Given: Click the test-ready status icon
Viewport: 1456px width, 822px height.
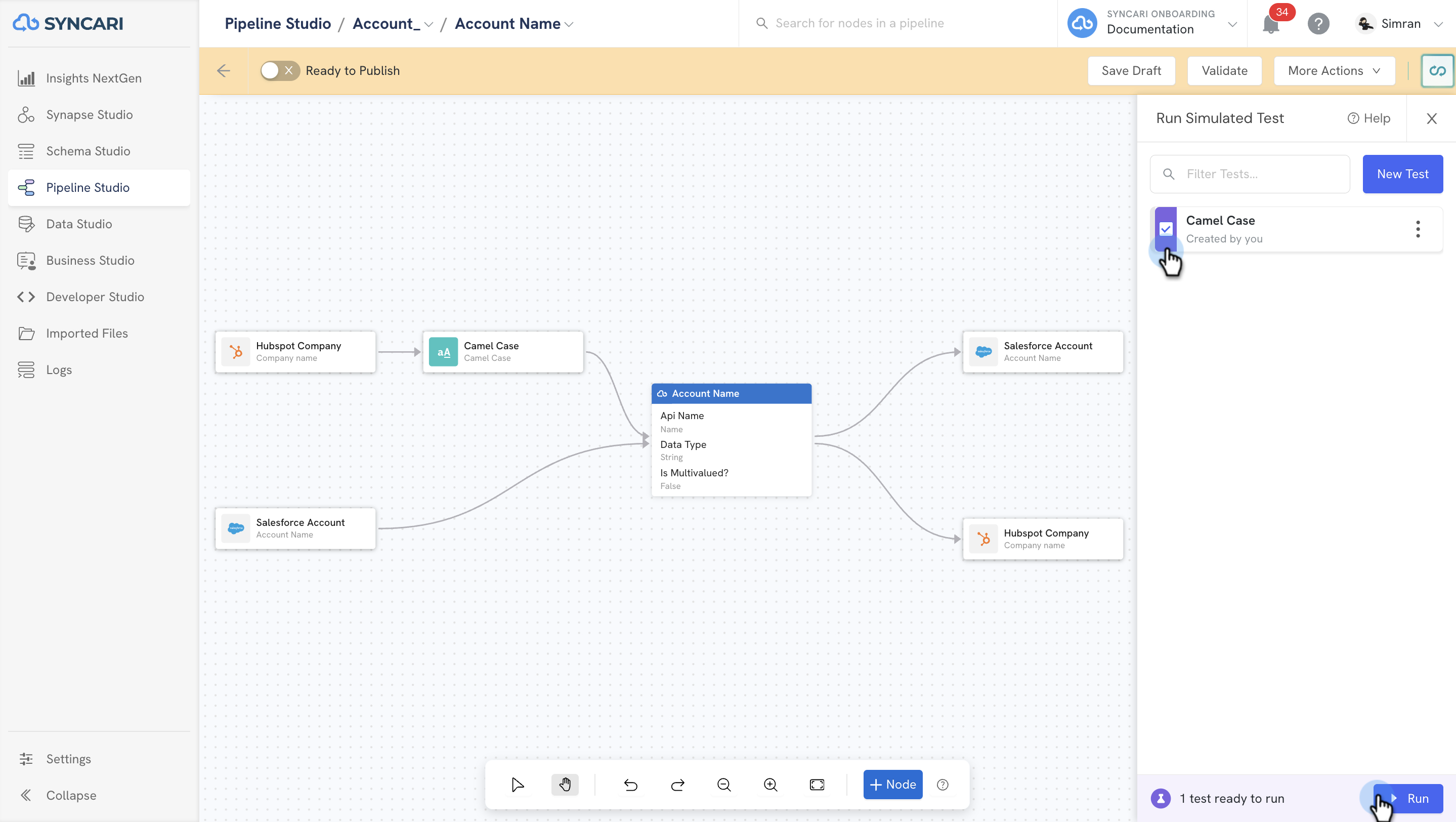Looking at the screenshot, I should point(1161,798).
